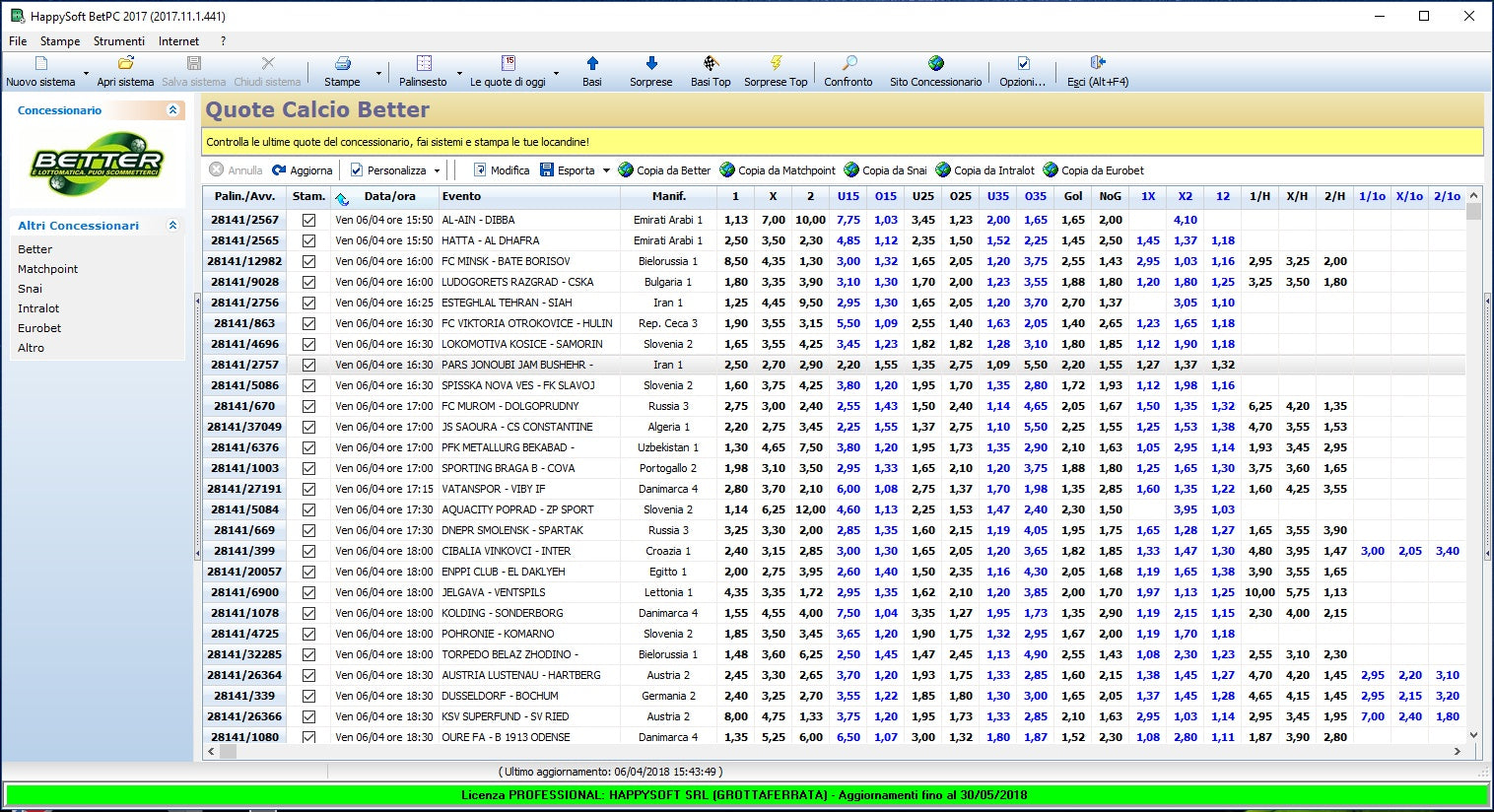
Task: Select Intralot in Altri Concessionari
Action: coord(38,308)
